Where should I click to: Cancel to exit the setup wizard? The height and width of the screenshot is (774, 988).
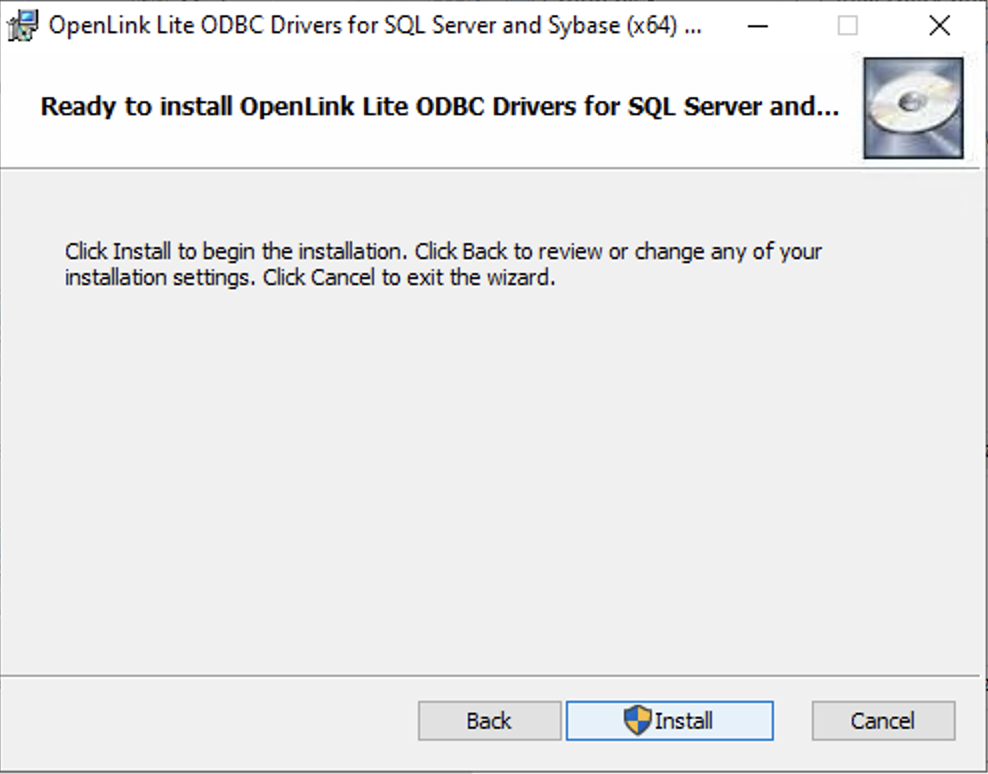[882, 720]
